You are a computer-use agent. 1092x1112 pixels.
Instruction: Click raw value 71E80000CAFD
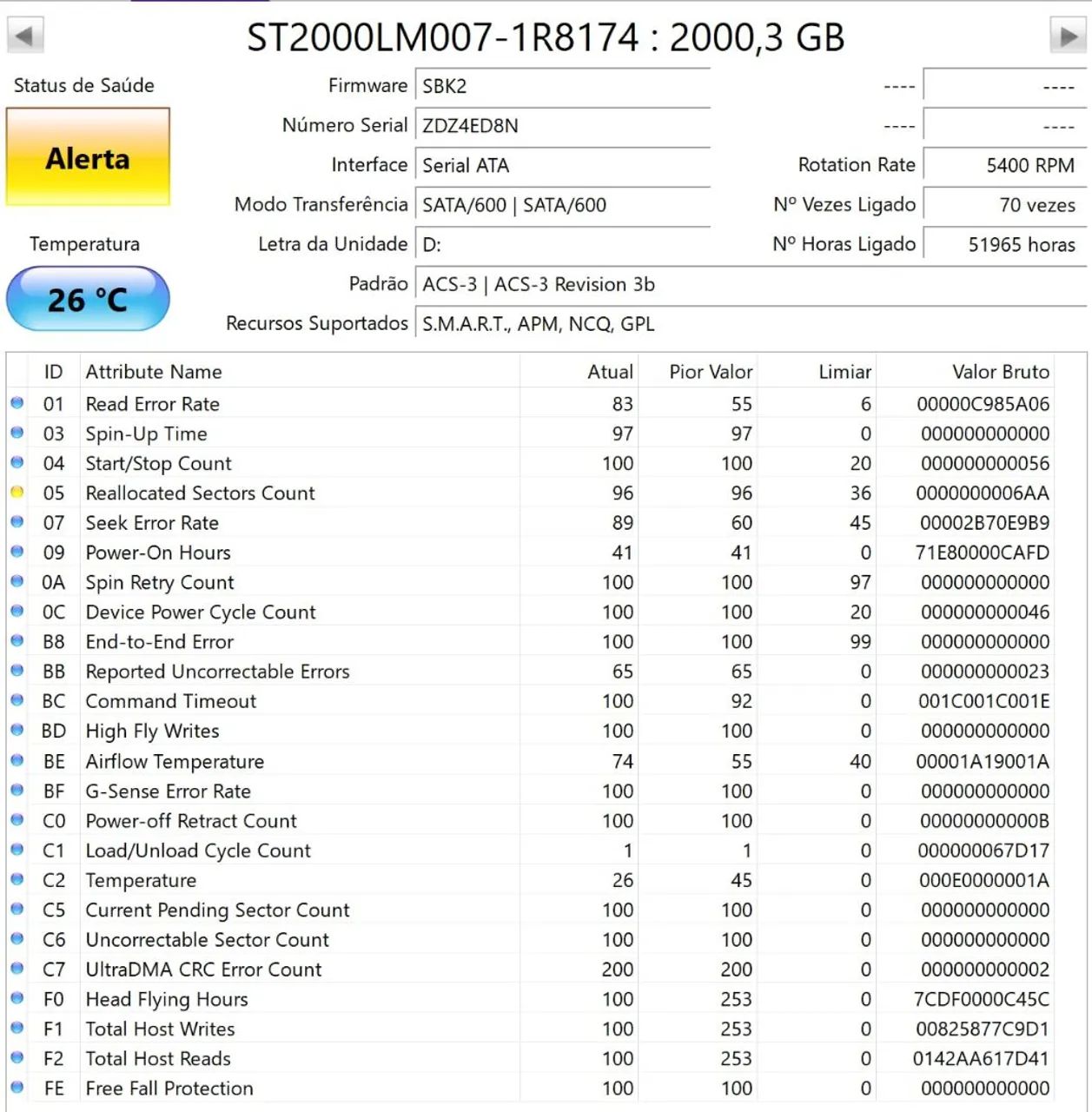983,553
